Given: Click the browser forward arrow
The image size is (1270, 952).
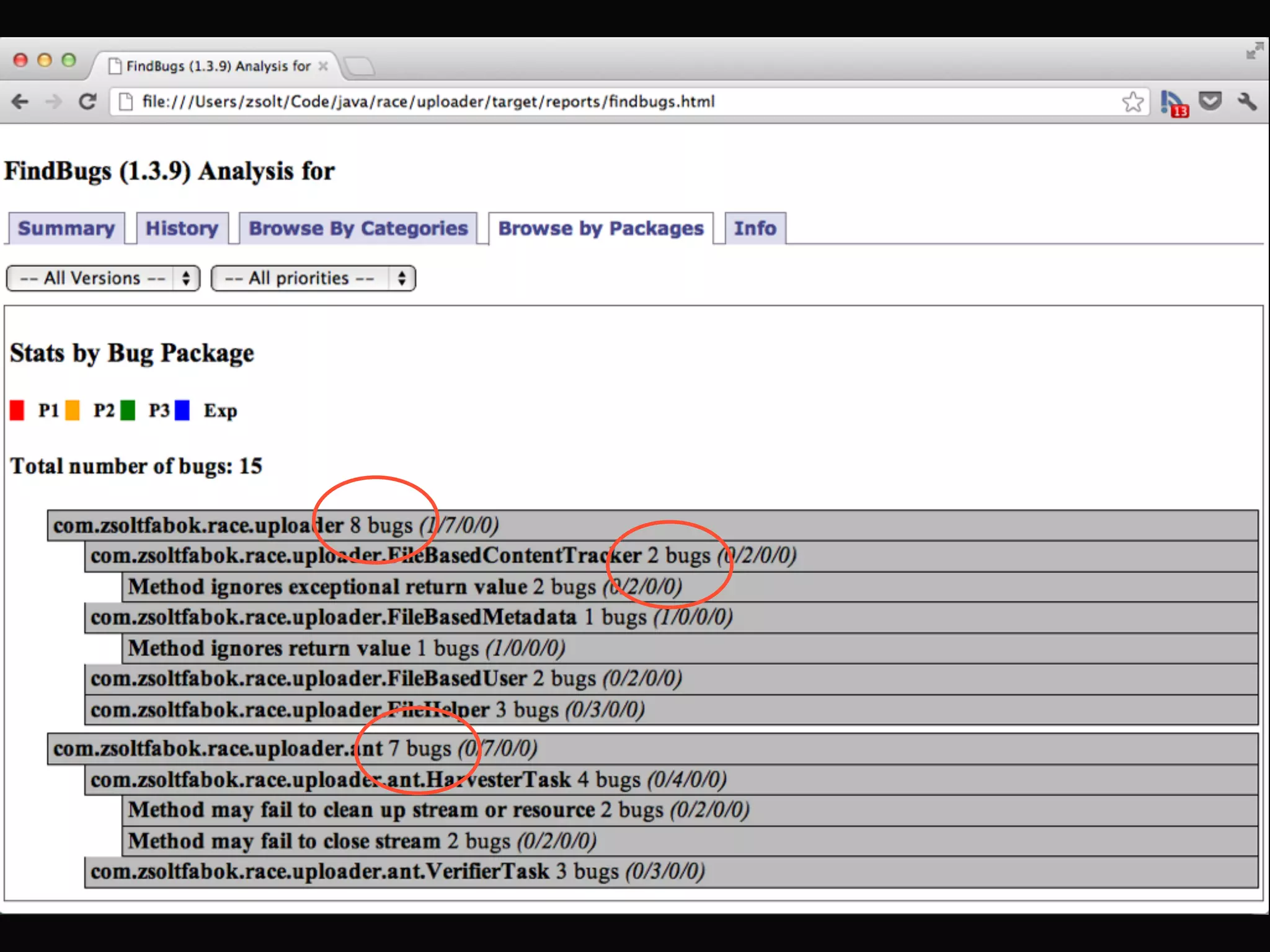Looking at the screenshot, I should click(x=54, y=102).
